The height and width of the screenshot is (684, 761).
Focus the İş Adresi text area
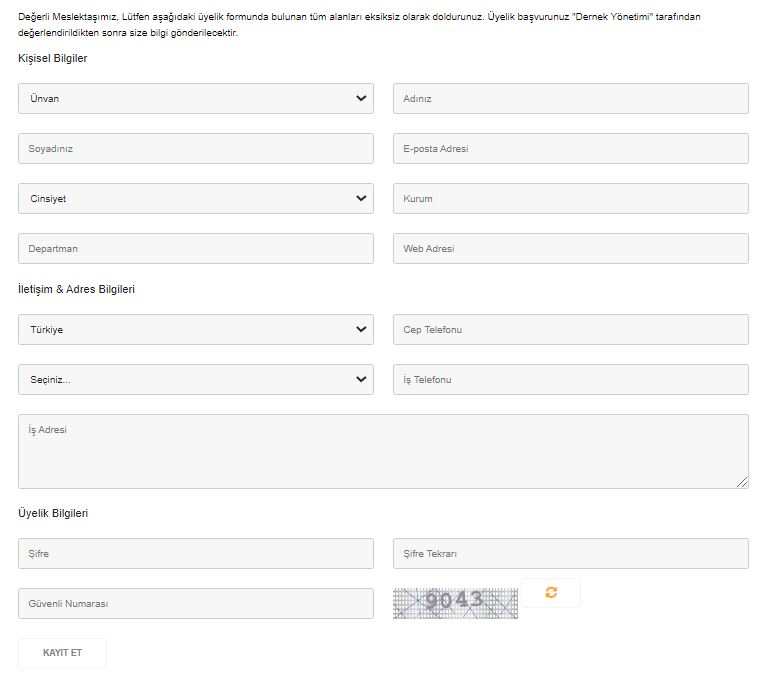pos(383,451)
